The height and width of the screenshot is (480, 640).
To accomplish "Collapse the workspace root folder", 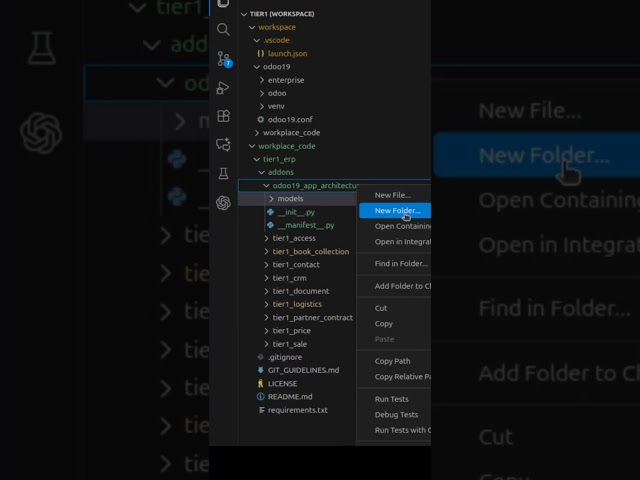I will click(x=252, y=27).
